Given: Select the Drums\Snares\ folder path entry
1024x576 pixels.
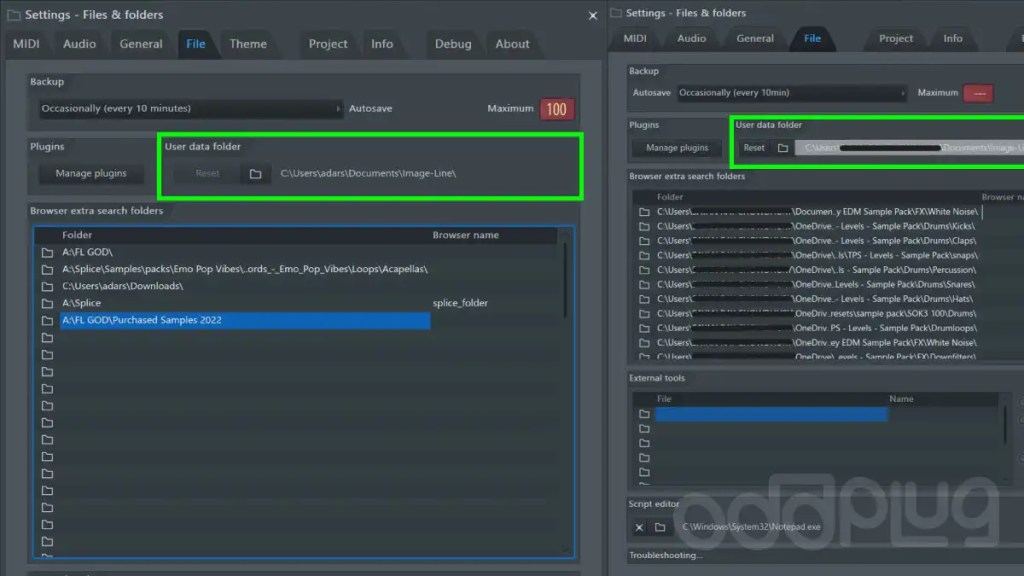Looking at the screenshot, I should 816,285.
